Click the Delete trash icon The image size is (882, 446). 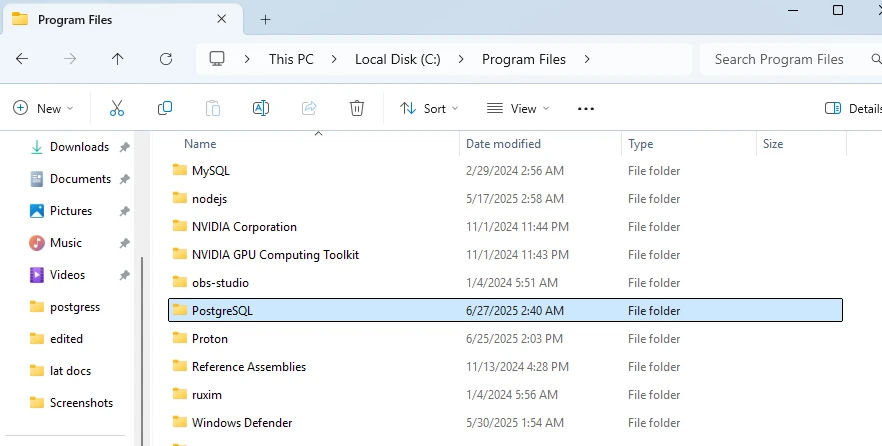tap(357, 108)
